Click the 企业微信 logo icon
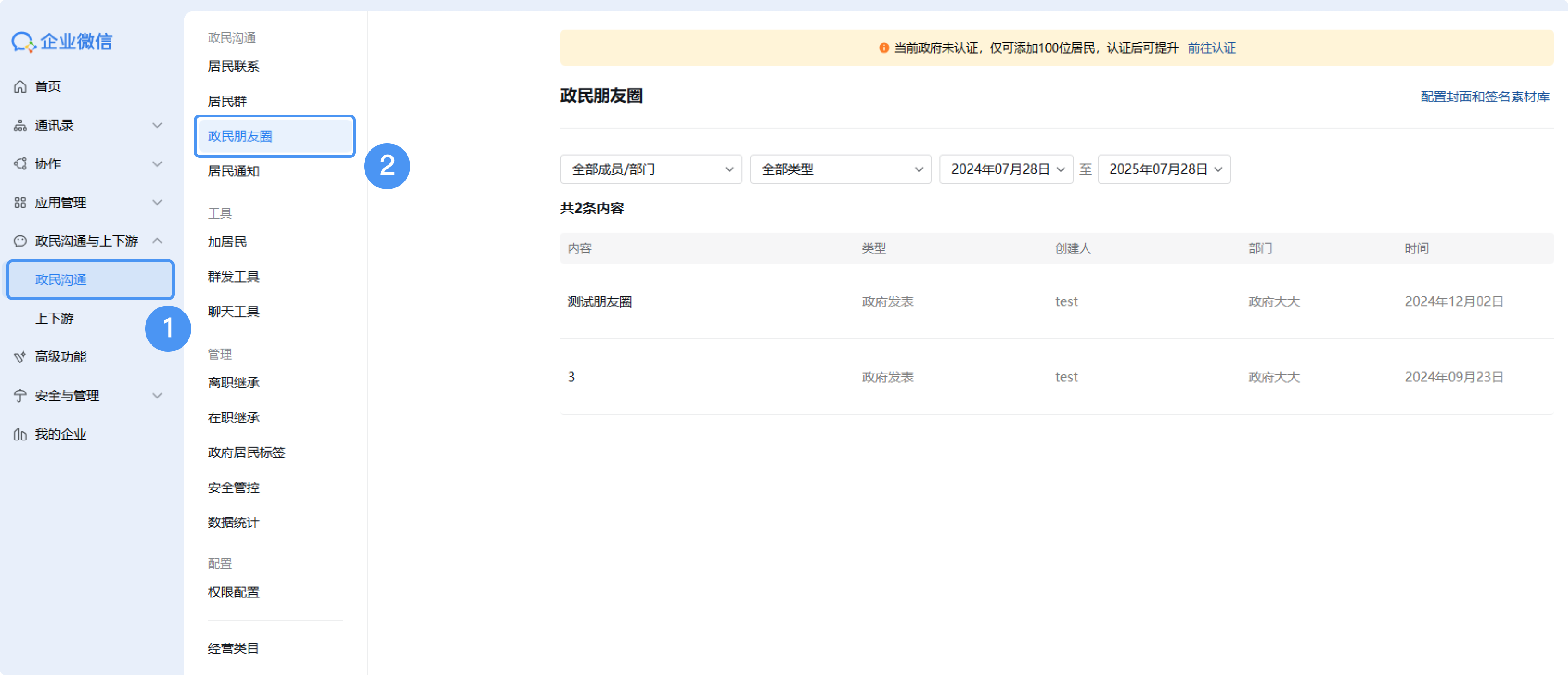 24,42
